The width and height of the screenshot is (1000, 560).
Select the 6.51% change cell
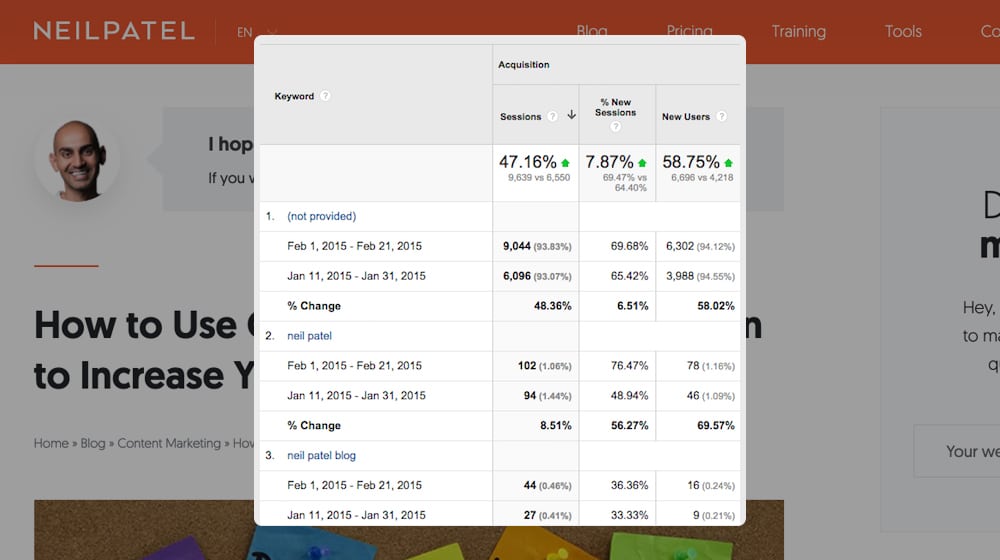(x=617, y=306)
